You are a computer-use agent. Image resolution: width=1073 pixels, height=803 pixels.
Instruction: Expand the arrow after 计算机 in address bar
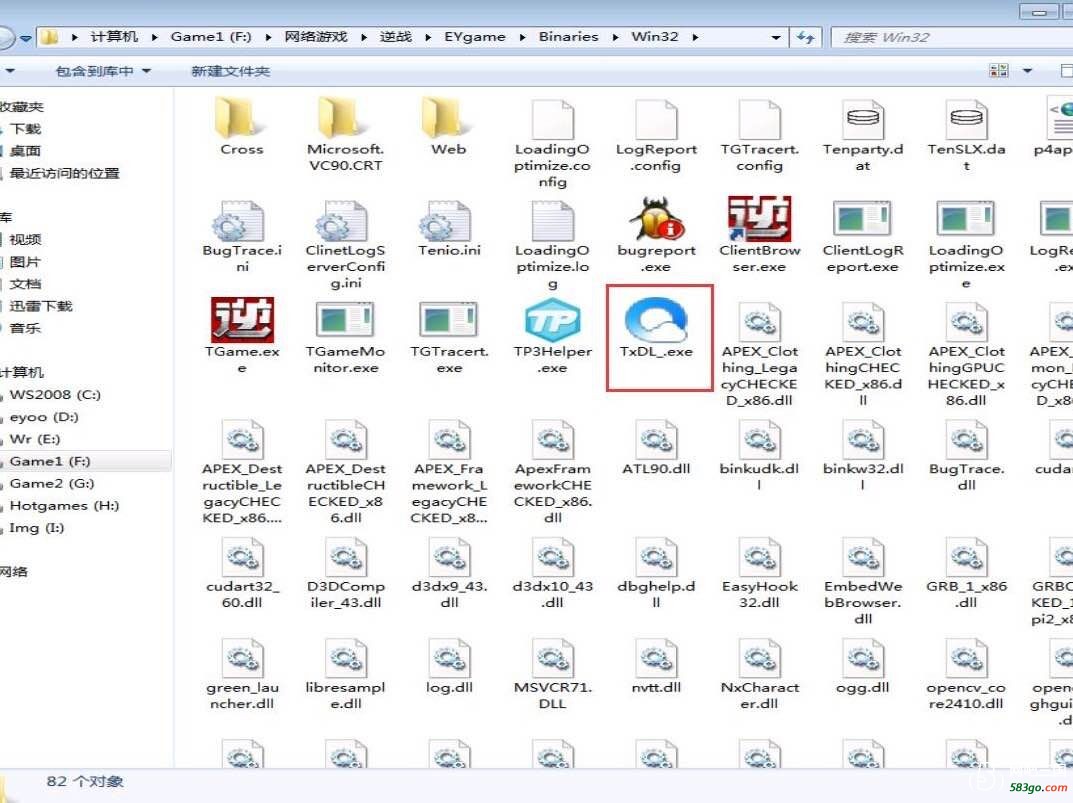pos(155,37)
